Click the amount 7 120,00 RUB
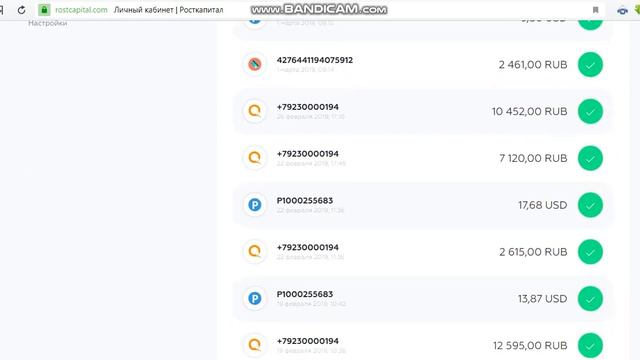The height and width of the screenshot is (360, 640). click(x=533, y=158)
